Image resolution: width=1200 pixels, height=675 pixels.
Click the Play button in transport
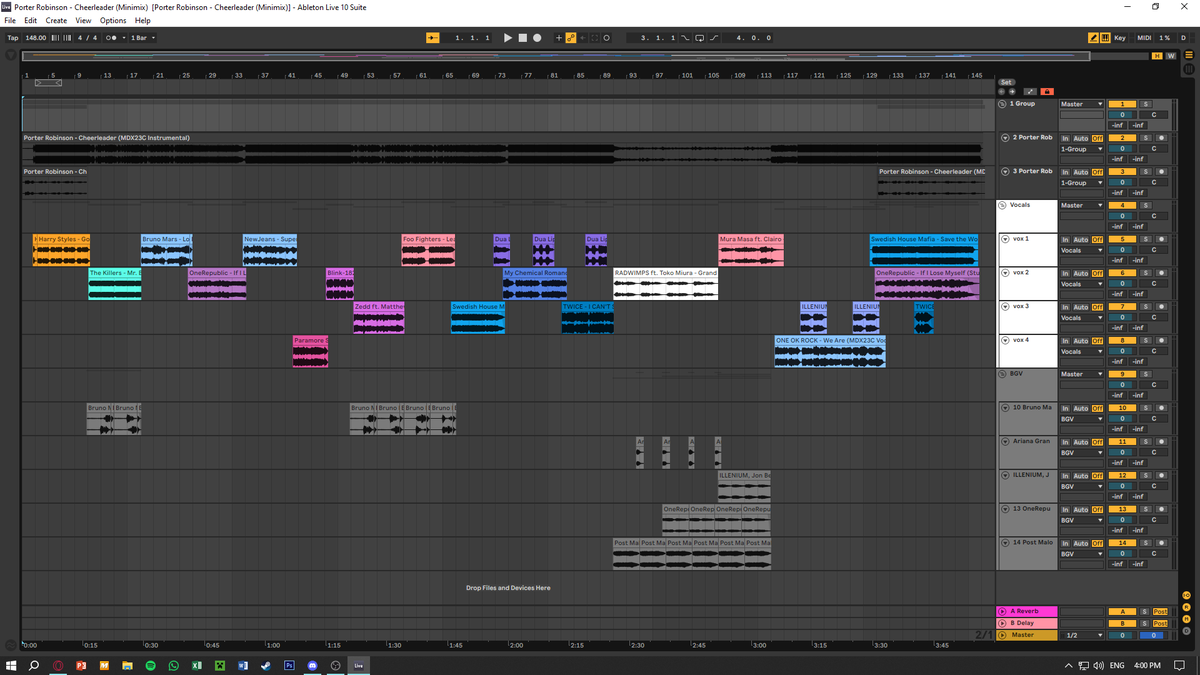[x=508, y=38]
